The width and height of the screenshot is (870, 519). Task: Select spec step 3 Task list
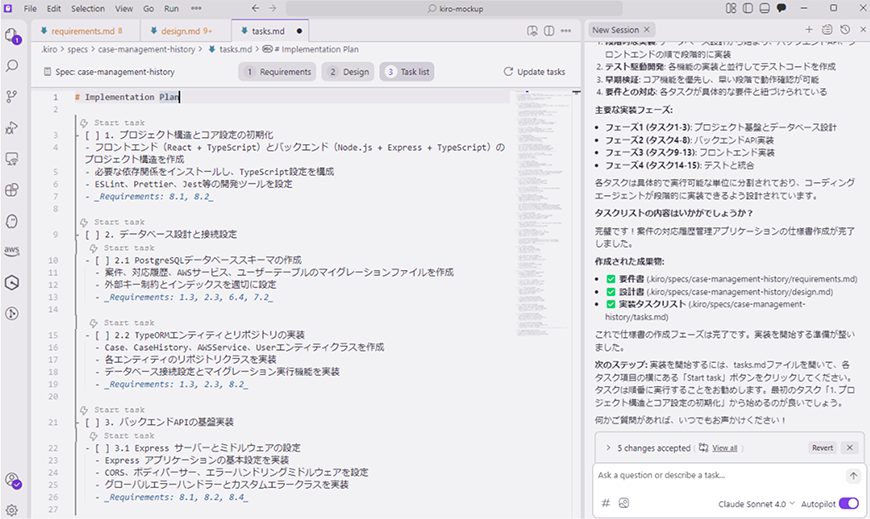click(x=407, y=72)
